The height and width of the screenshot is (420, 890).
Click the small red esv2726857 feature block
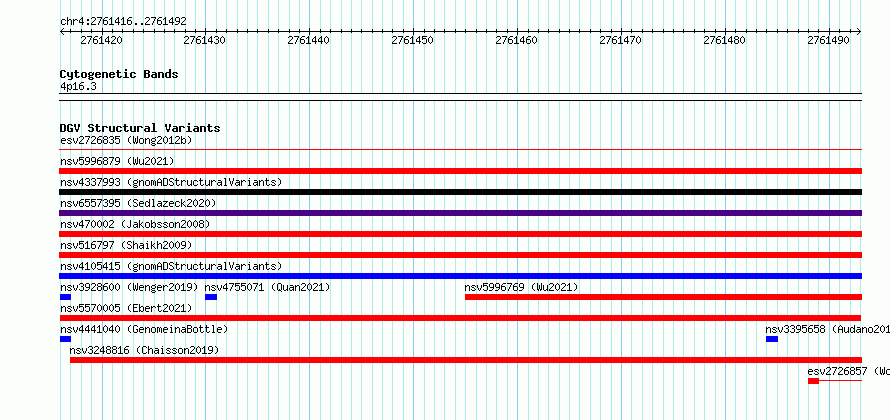[x=813, y=381]
